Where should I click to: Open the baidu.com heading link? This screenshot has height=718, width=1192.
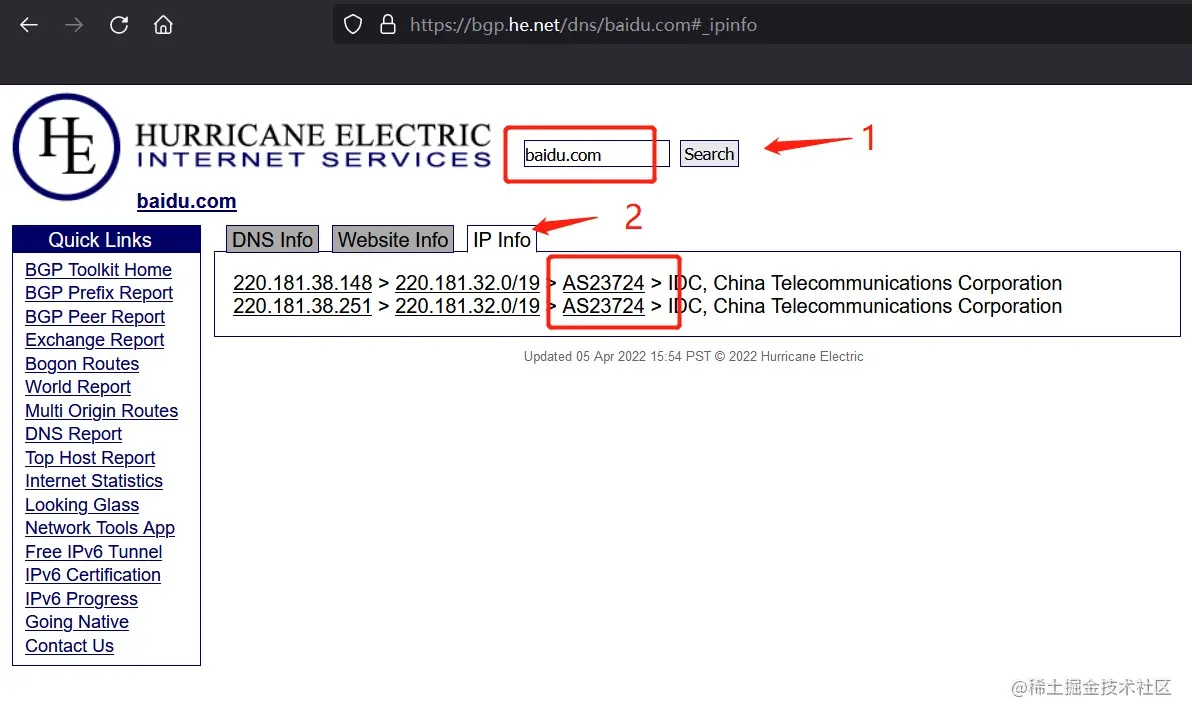(x=186, y=202)
